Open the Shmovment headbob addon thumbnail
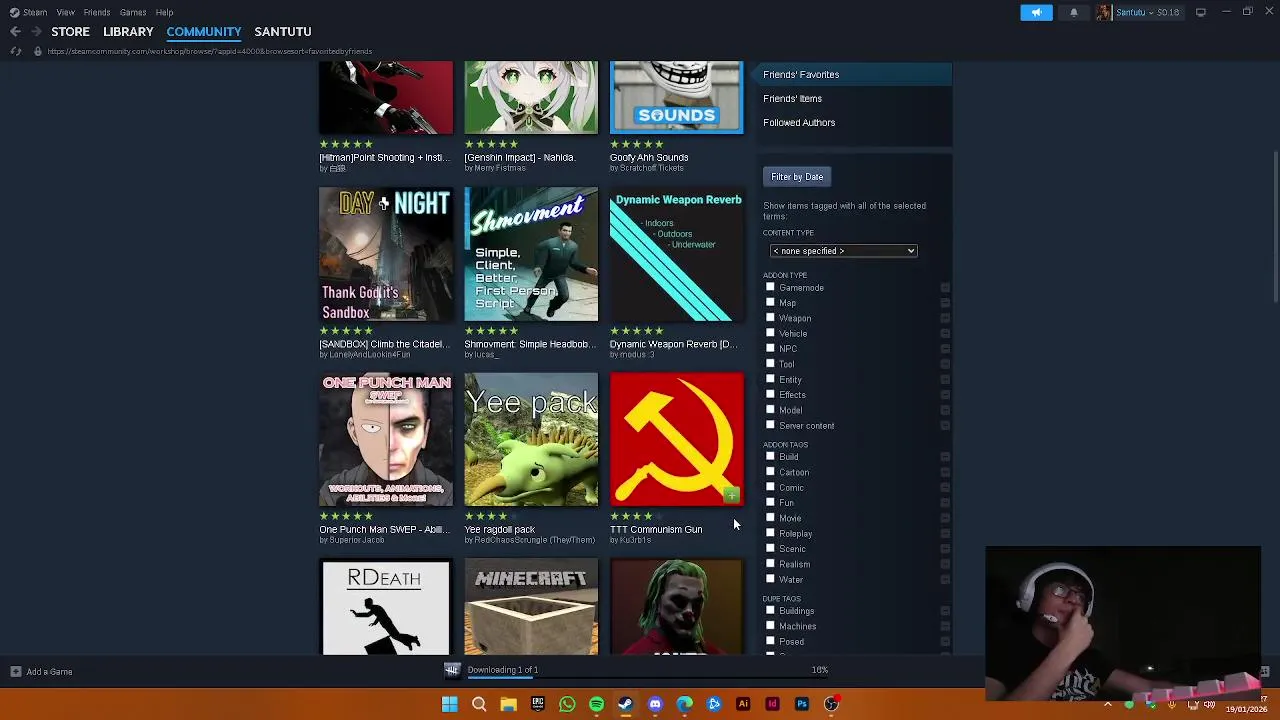This screenshot has width=1280, height=720. pos(531,255)
